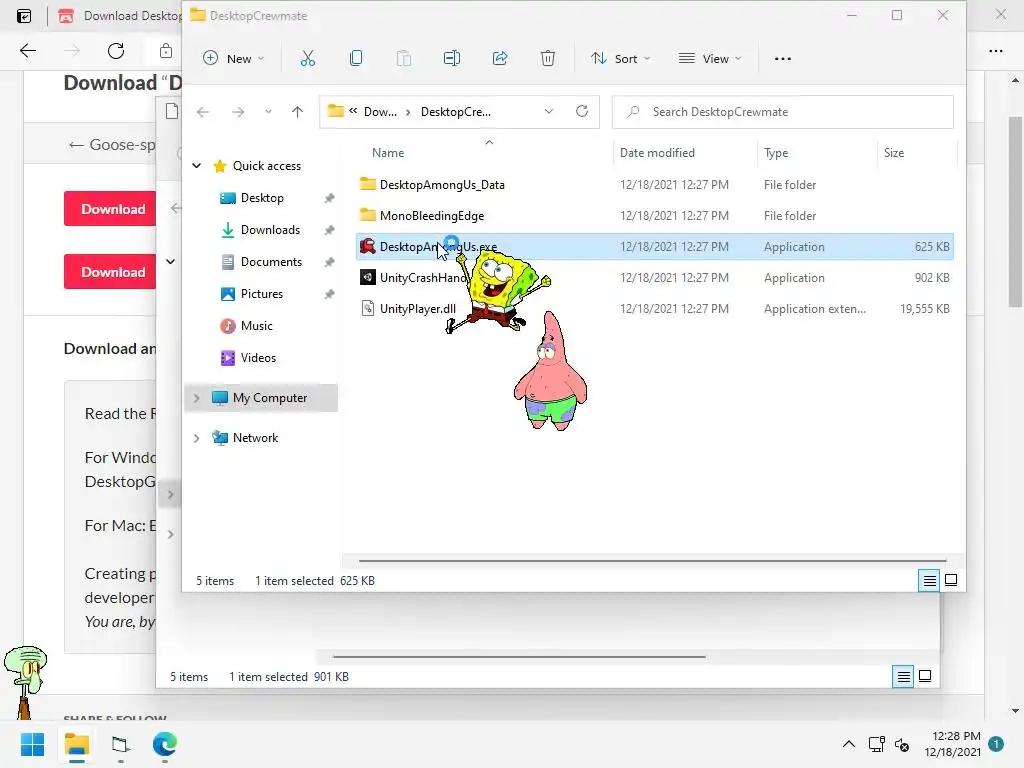Click the DesktopAmongUs.exe crewmate icon
This screenshot has width=1024, height=768.
[368, 246]
